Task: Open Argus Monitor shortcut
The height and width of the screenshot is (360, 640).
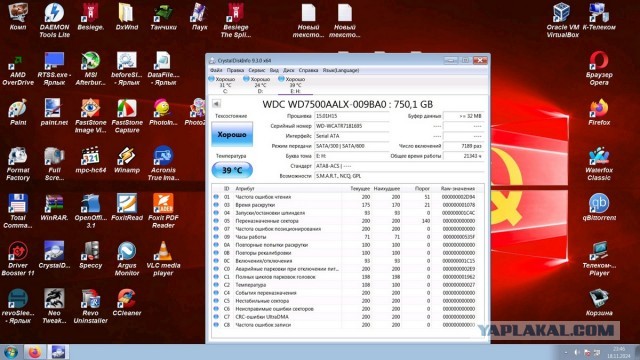Action: (127, 259)
